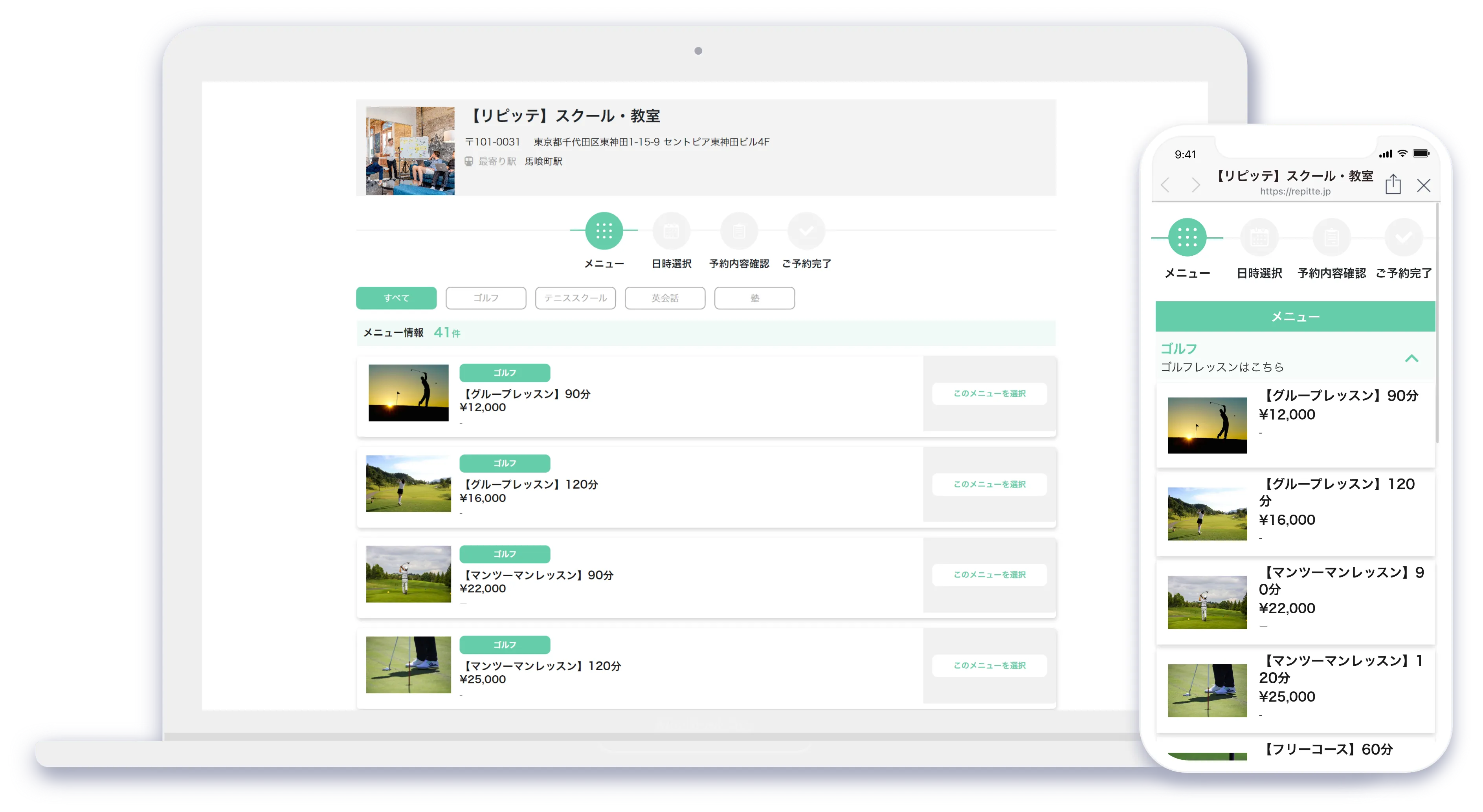Select the すべて category filter
This screenshot has height=812, width=1483.
pyautogui.click(x=396, y=298)
